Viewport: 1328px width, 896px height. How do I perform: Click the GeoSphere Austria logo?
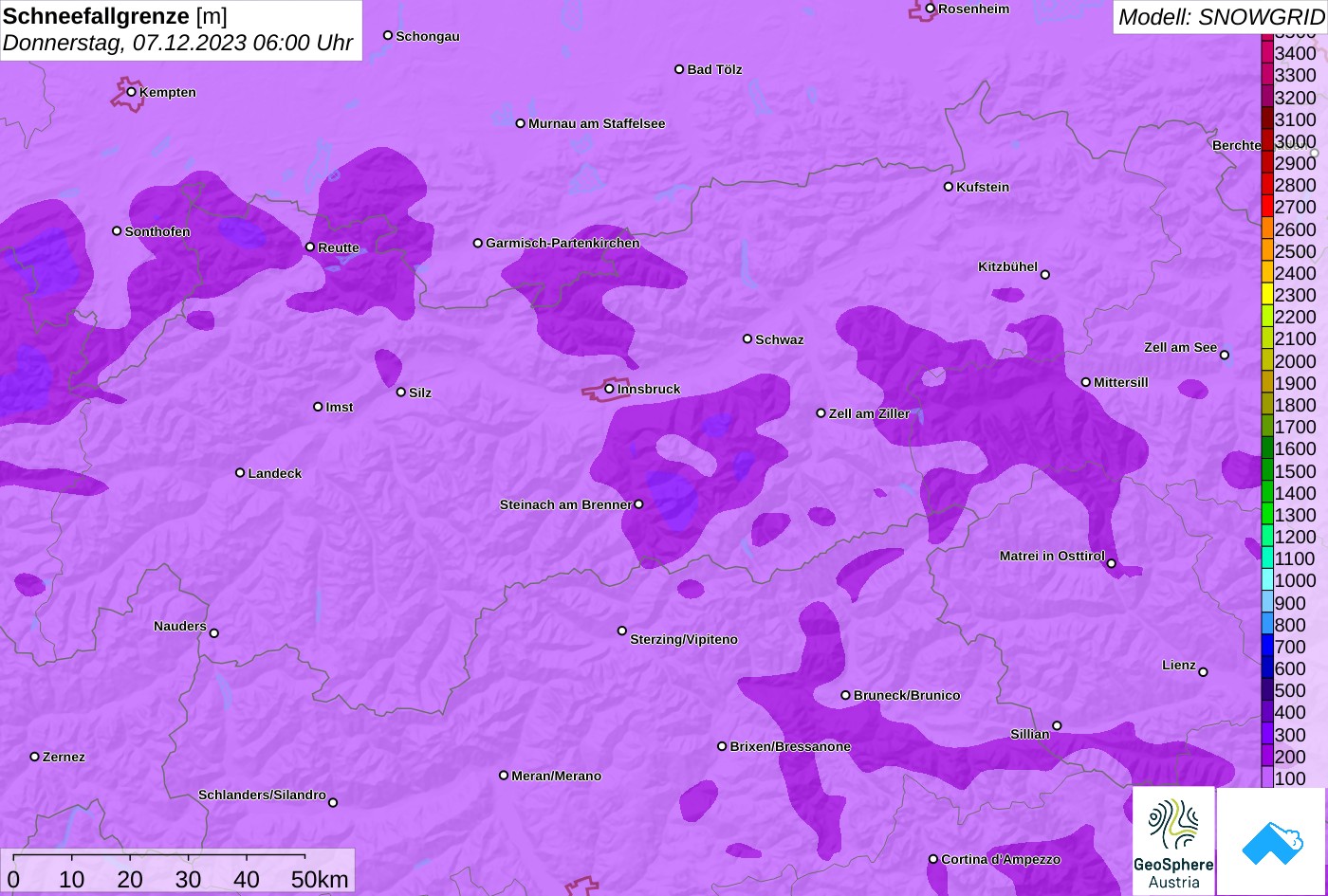click(x=1173, y=841)
